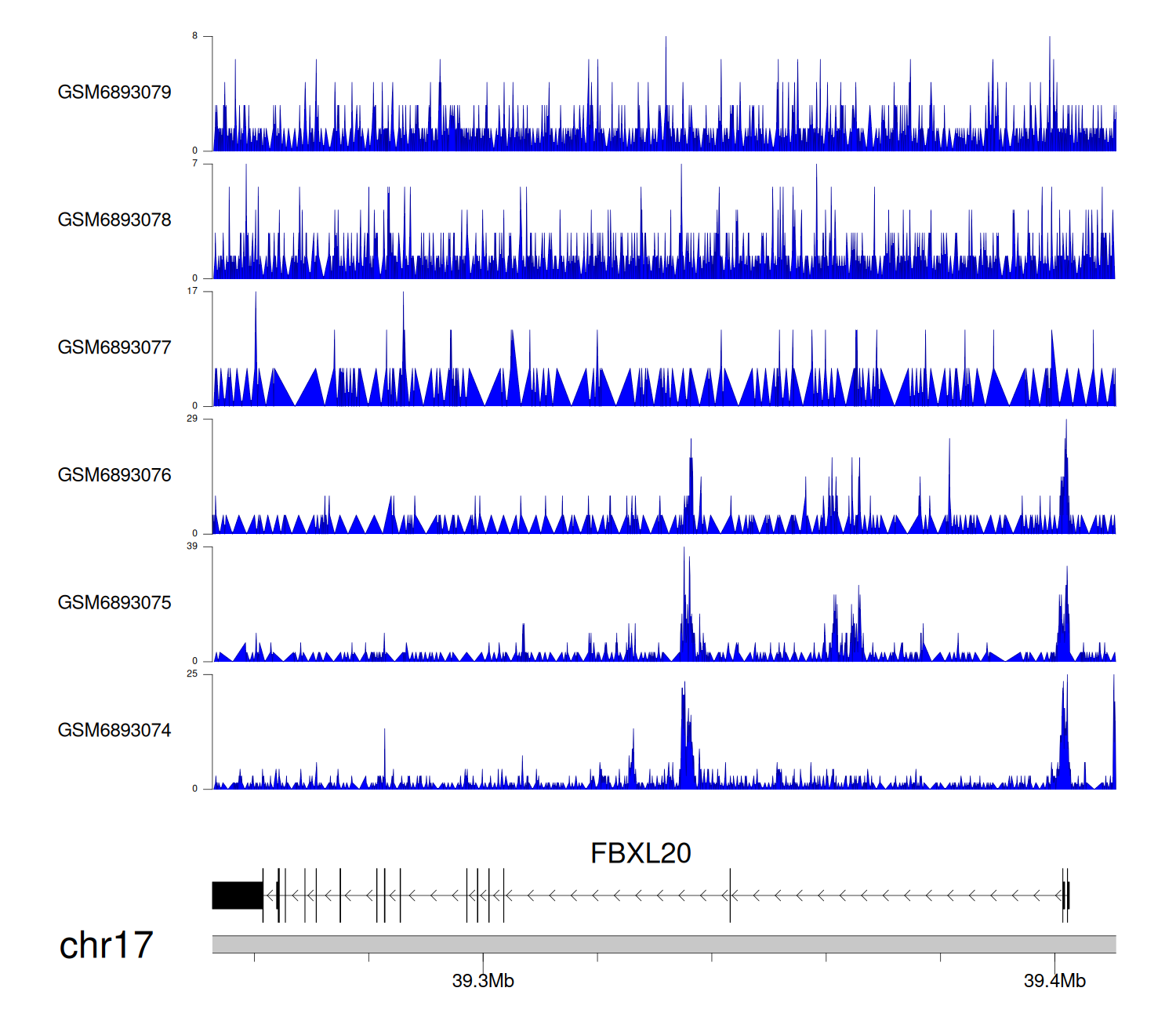
Task: Click the y-axis maximum value 29
Action: click(x=192, y=419)
